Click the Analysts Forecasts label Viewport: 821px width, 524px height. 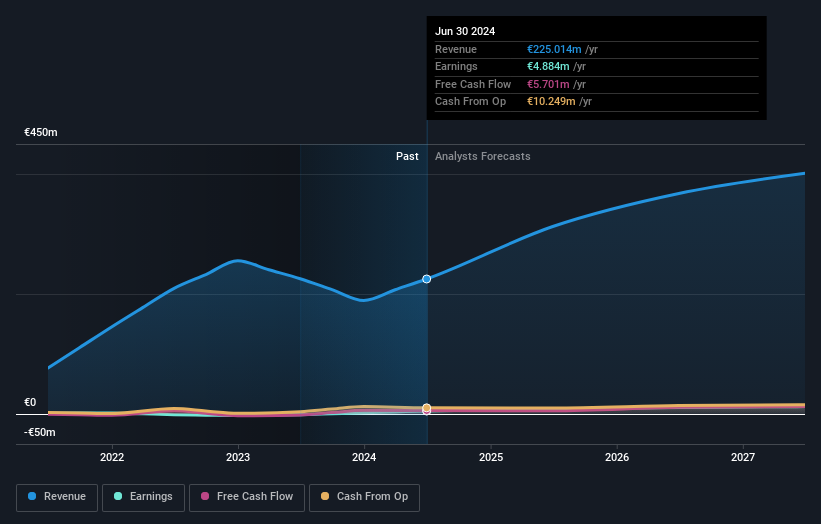click(x=482, y=157)
